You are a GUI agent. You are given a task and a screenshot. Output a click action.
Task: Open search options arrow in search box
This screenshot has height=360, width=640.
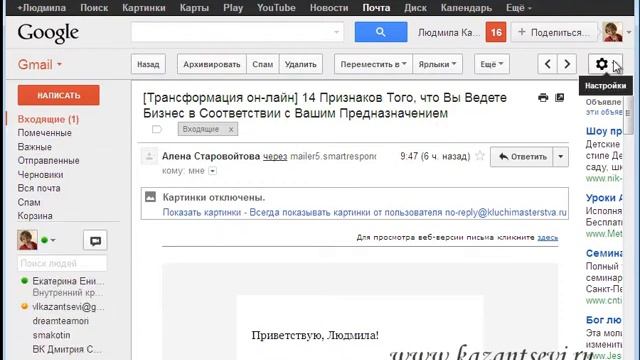(x=336, y=32)
